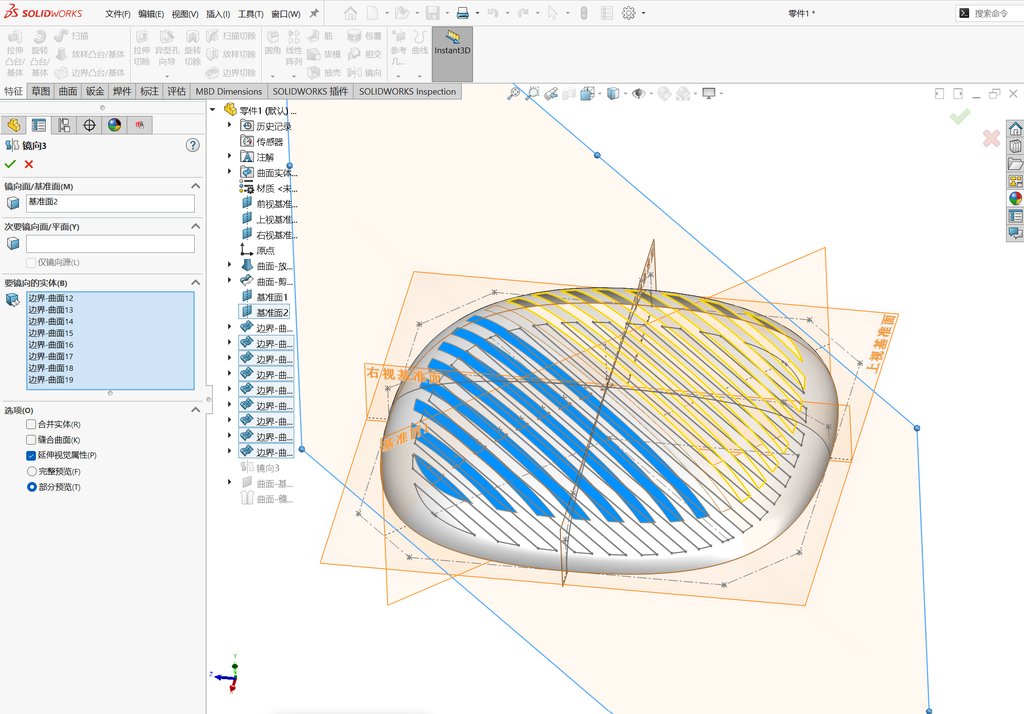Open SOLIDWORKS Resources home in task pane
1024x714 pixels.
coord(1016,128)
